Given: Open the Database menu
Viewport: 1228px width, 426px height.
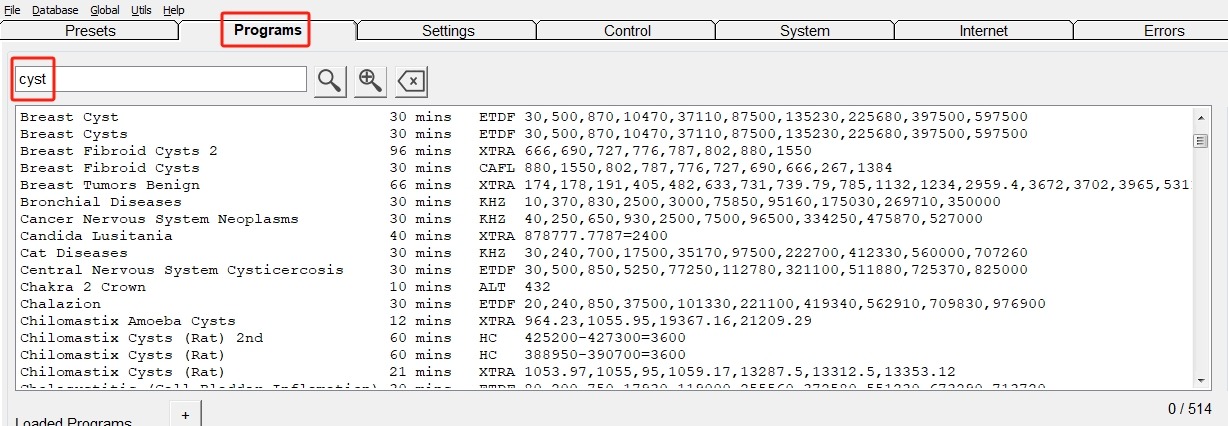Looking at the screenshot, I should point(55,10).
